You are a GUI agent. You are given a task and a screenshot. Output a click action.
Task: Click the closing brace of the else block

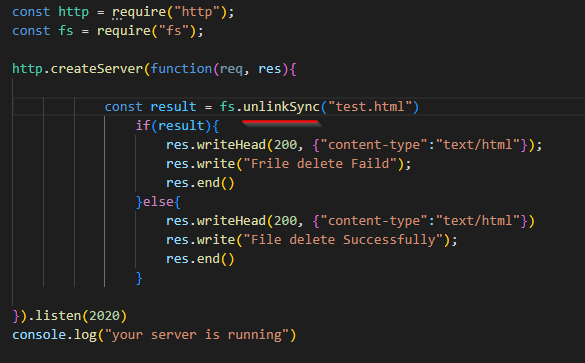click(139, 278)
